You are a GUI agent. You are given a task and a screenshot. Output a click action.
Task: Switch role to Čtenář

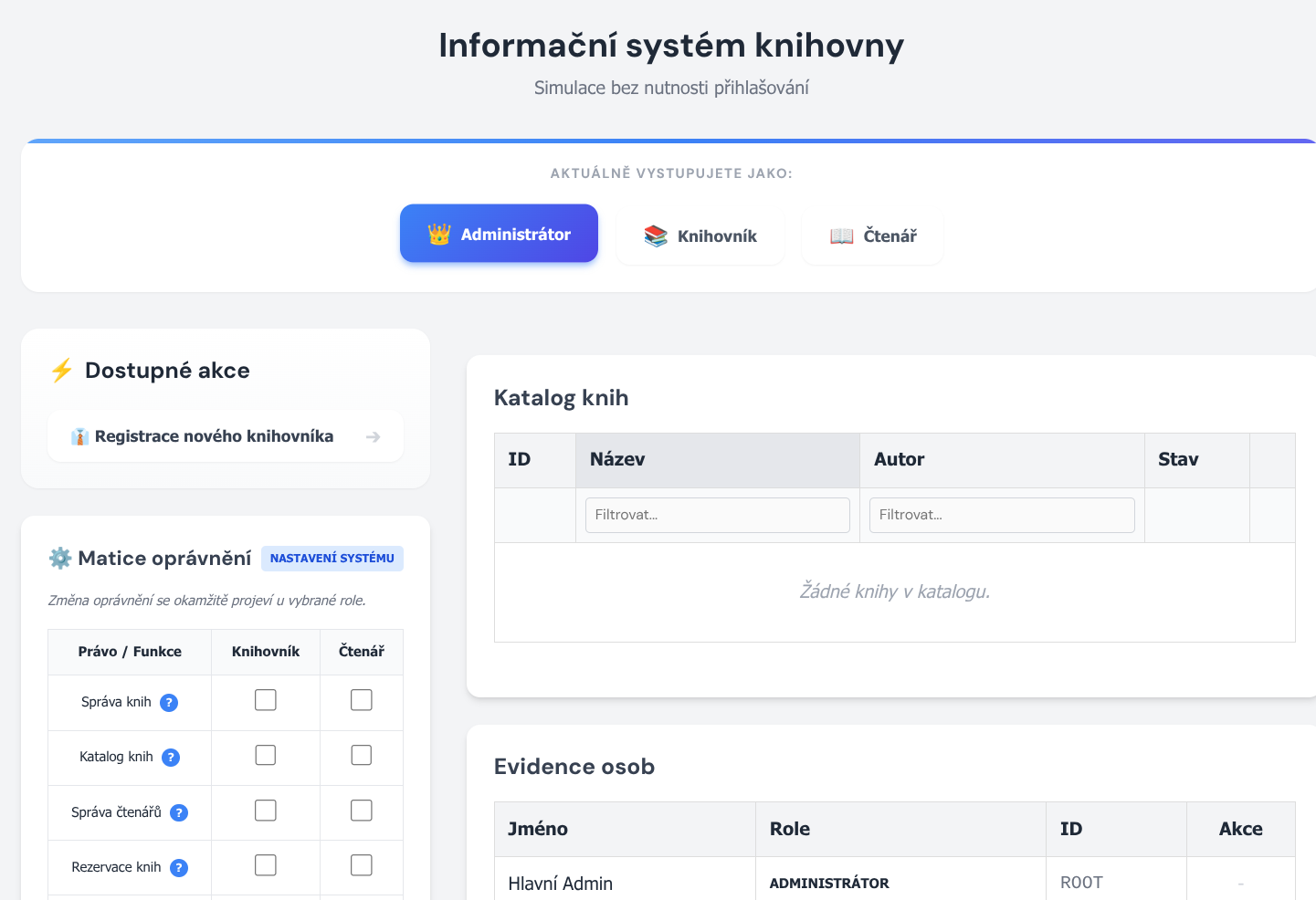point(872,236)
